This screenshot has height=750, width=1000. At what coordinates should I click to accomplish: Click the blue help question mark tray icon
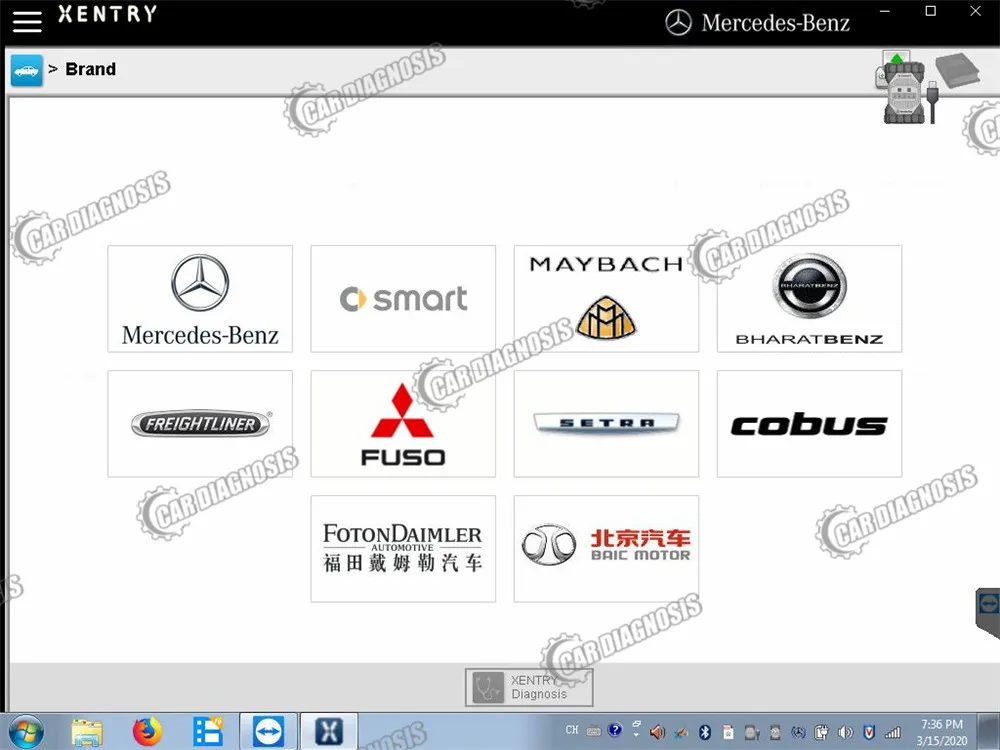click(615, 730)
